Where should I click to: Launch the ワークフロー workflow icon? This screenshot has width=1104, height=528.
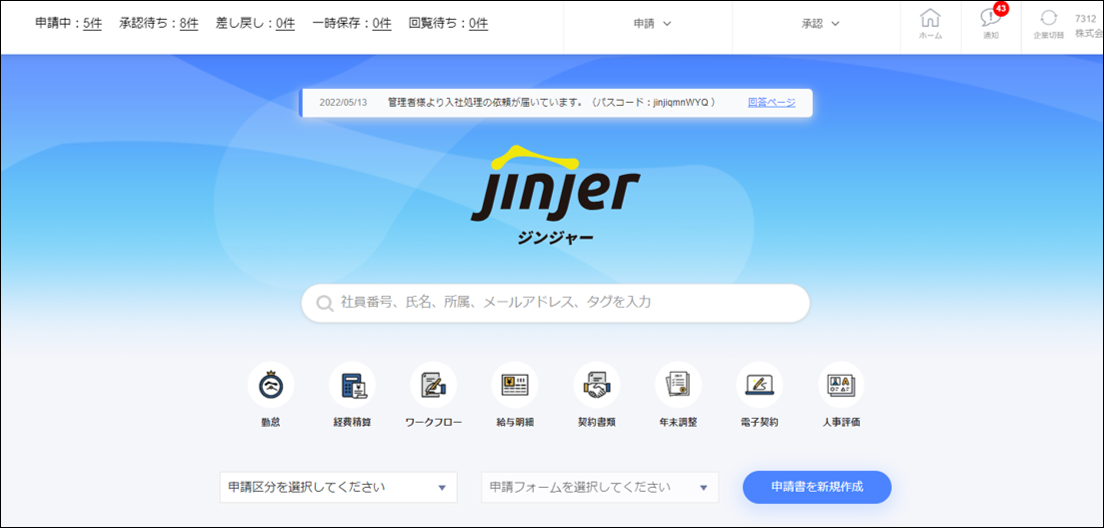click(x=433, y=385)
